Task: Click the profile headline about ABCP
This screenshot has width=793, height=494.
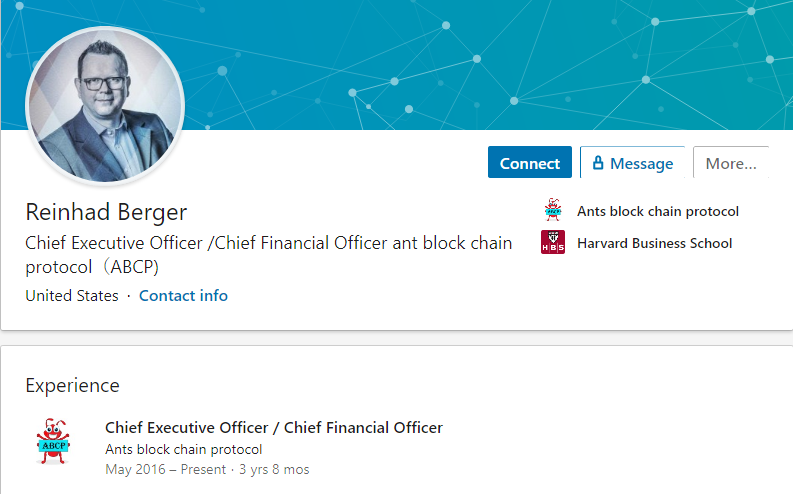Action: pos(269,255)
